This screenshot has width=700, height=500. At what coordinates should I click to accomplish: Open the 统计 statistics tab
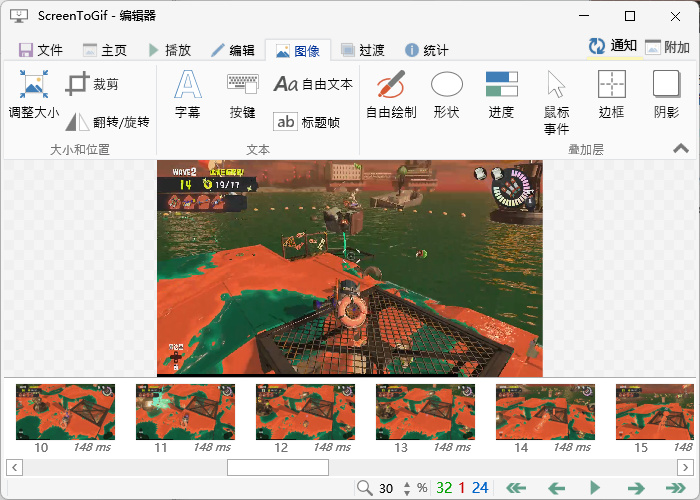pos(426,50)
